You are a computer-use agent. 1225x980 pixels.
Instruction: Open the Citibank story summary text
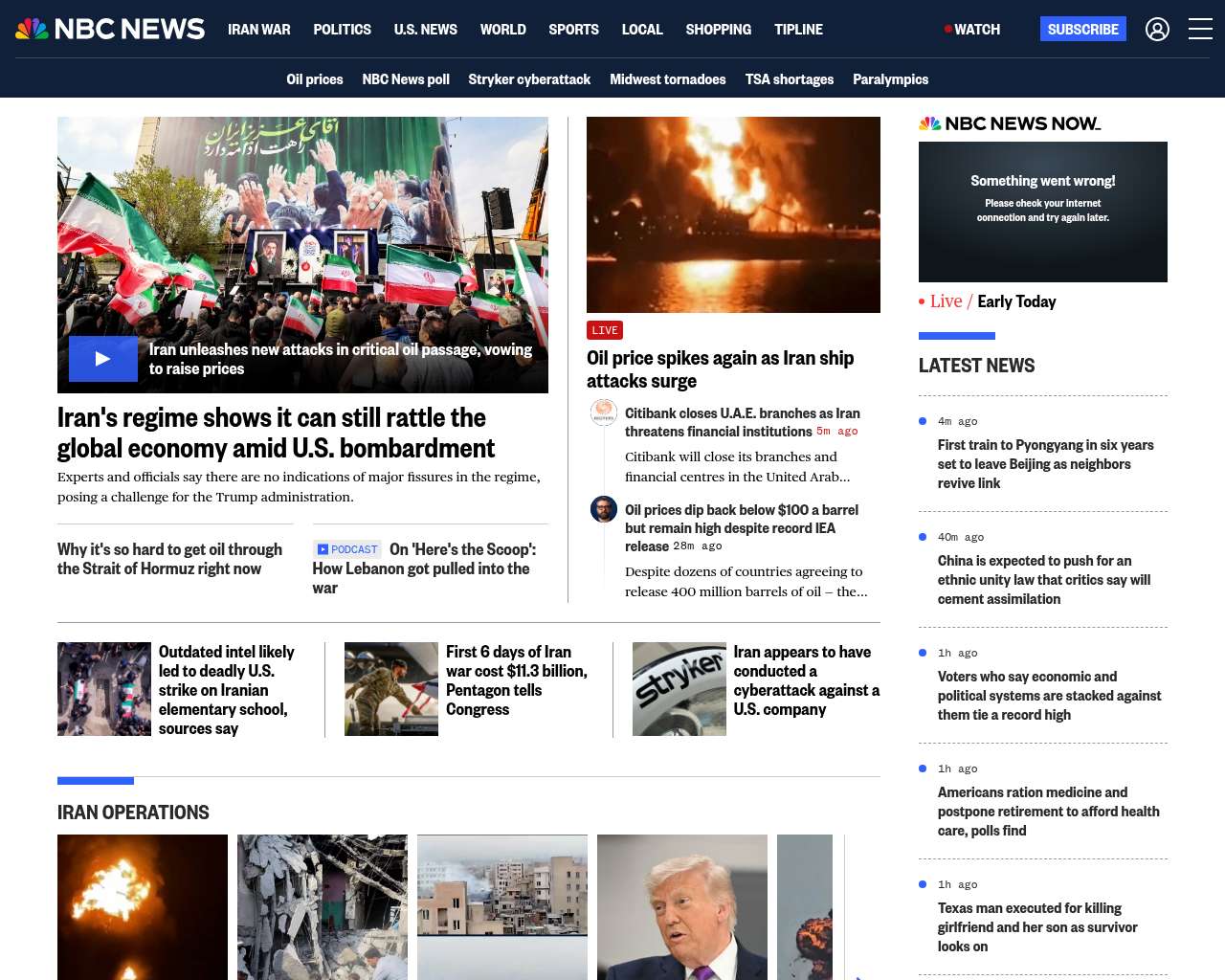[738, 467]
